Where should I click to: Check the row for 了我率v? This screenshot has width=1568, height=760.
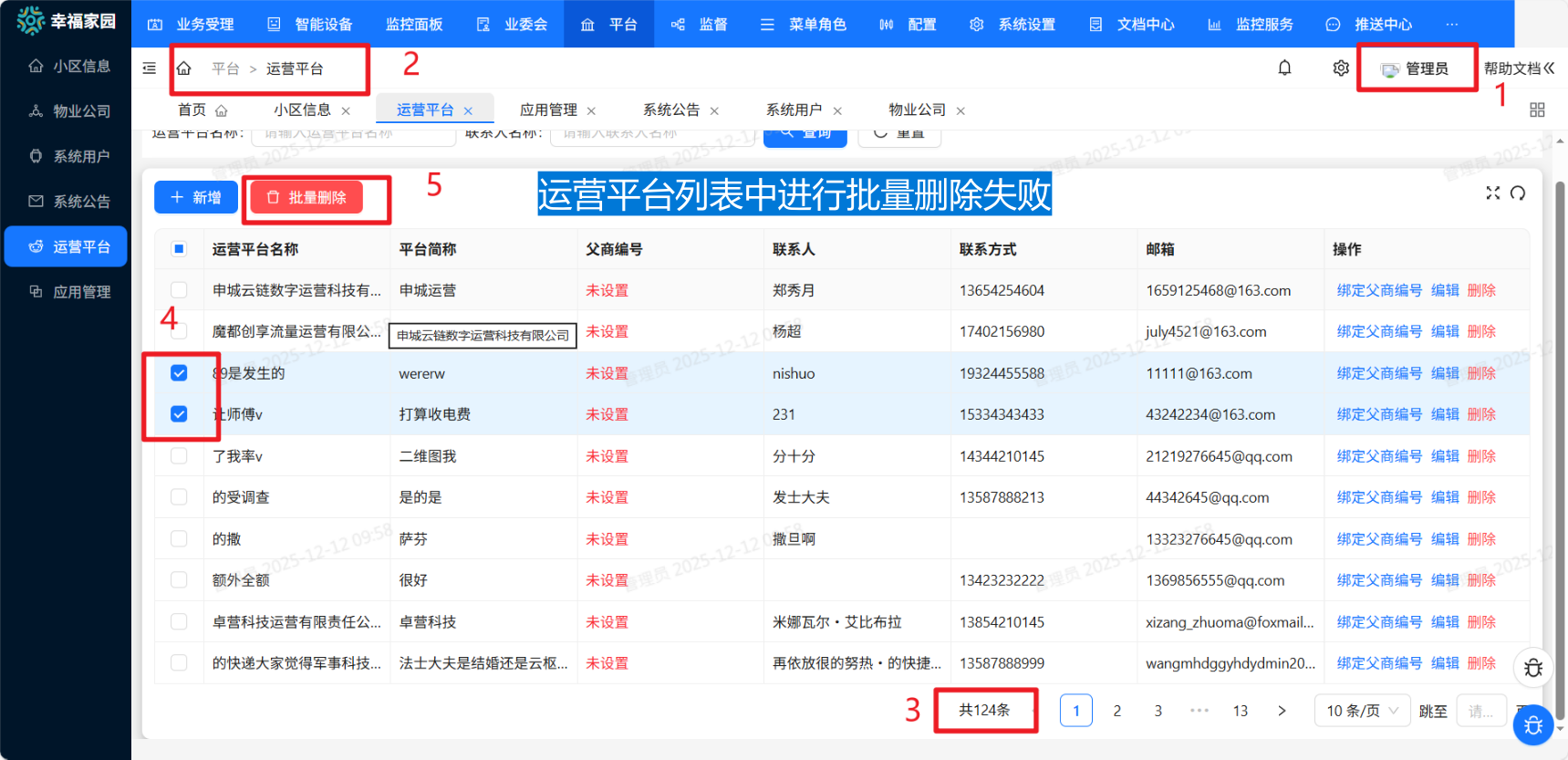[x=179, y=456]
